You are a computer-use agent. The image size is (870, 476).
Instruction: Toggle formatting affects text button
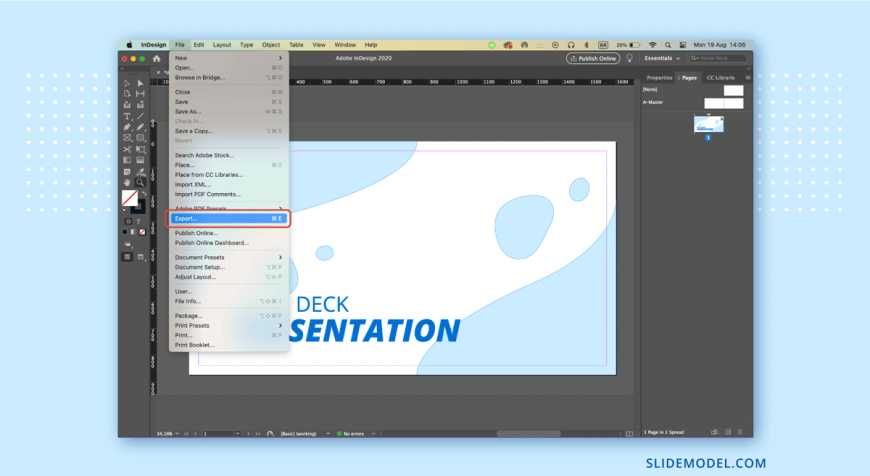tap(139, 221)
